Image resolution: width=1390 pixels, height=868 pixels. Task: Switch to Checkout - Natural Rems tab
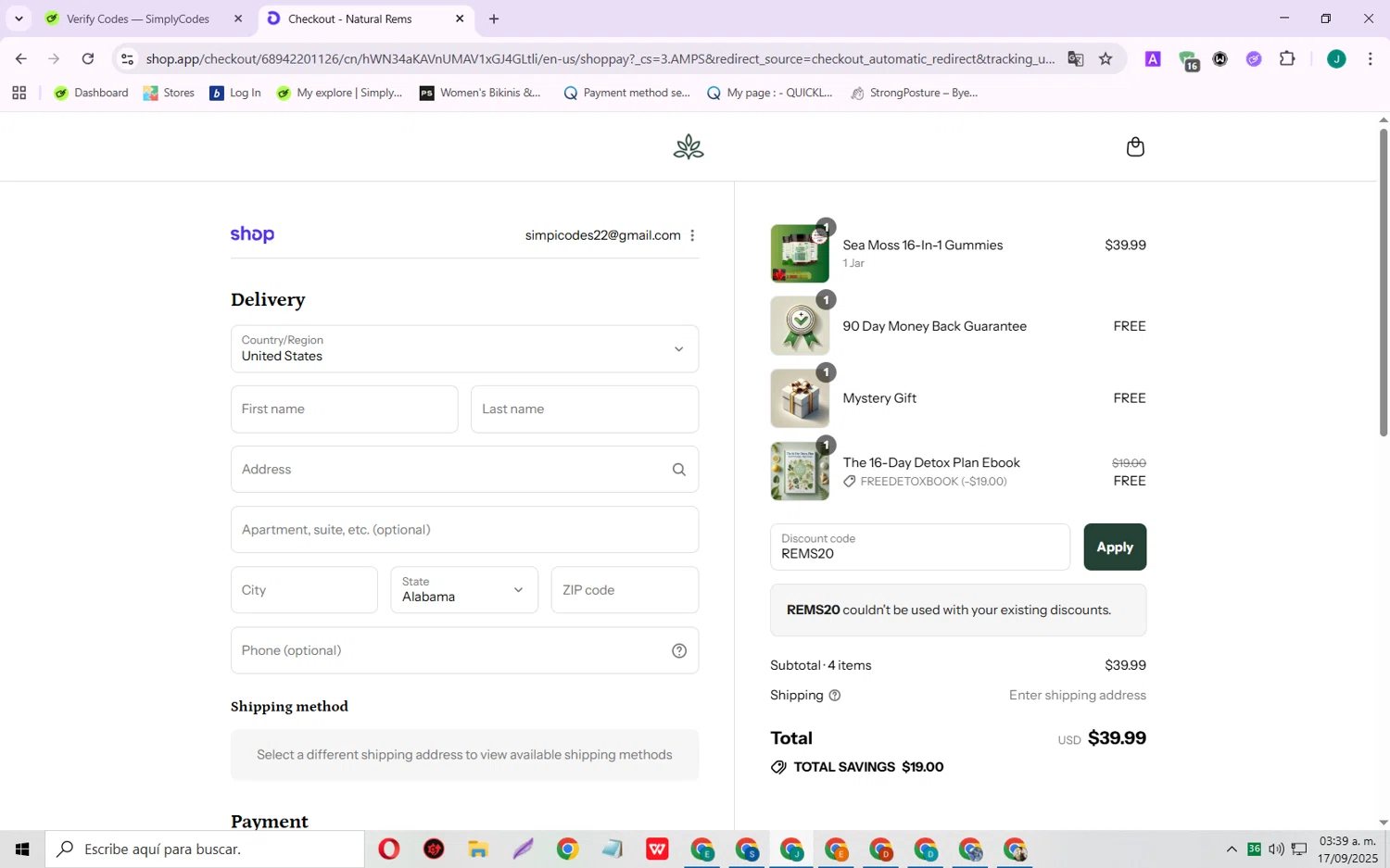[x=350, y=19]
